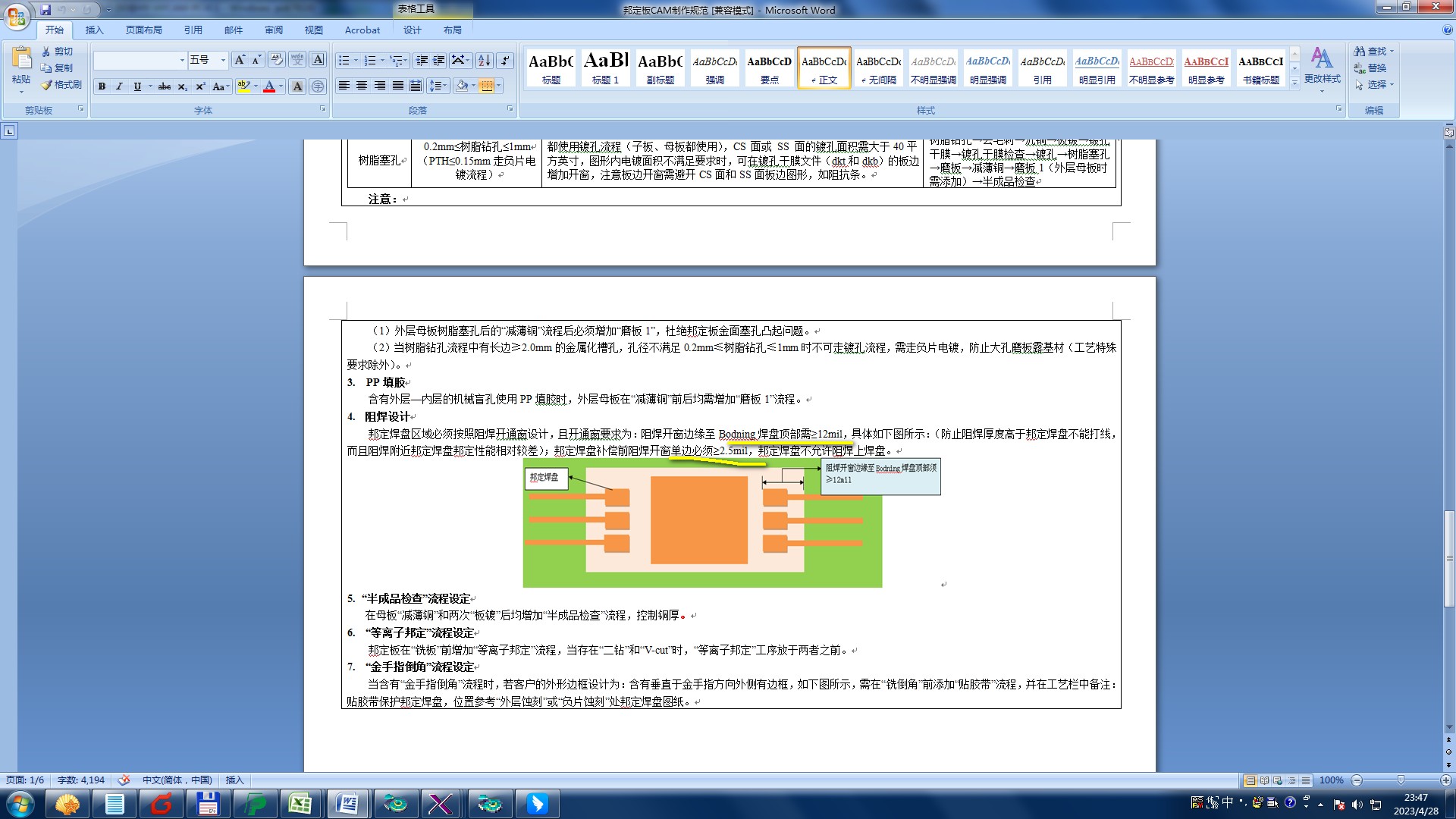The image size is (1456, 819).
Task: Open the Acrobat tab
Action: point(362,30)
